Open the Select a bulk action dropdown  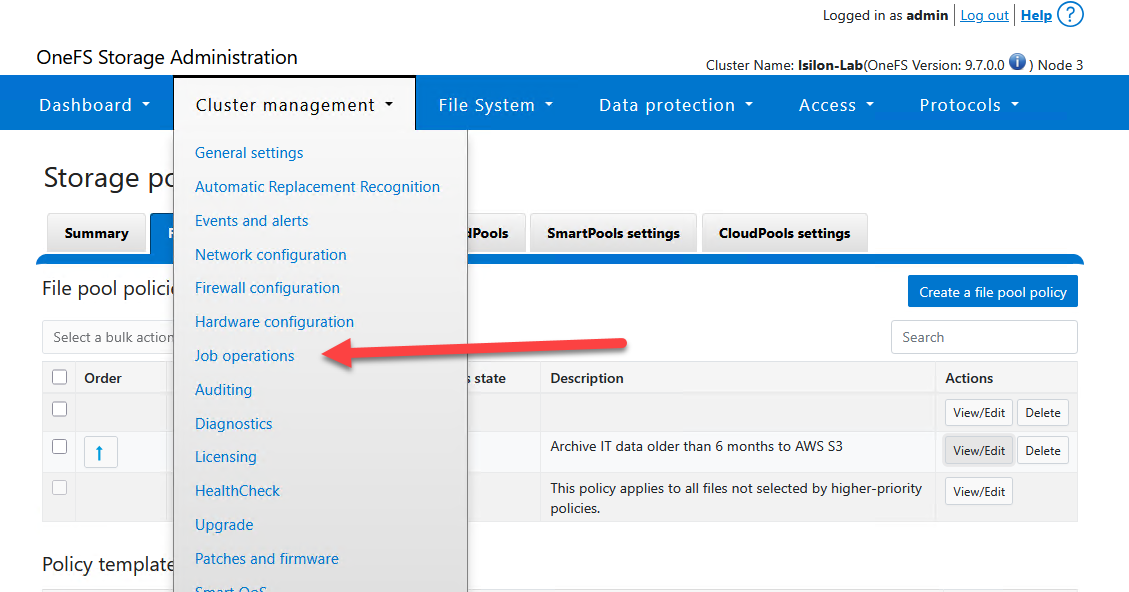pyautogui.click(x=108, y=337)
